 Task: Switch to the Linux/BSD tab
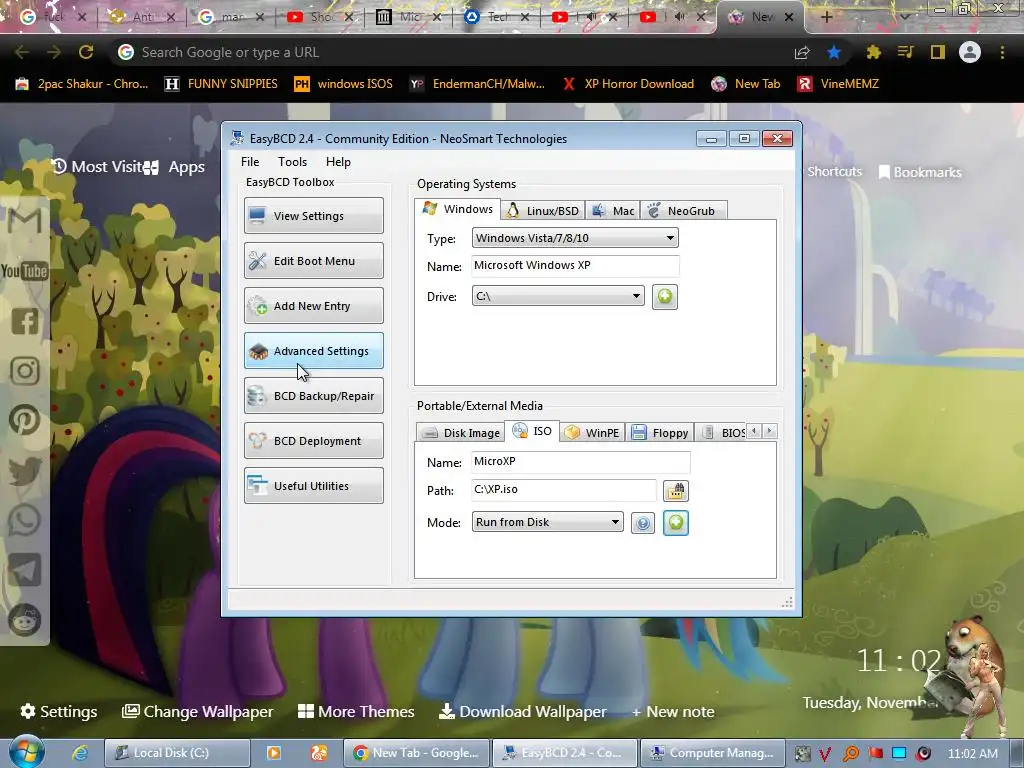[x=543, y=211]
